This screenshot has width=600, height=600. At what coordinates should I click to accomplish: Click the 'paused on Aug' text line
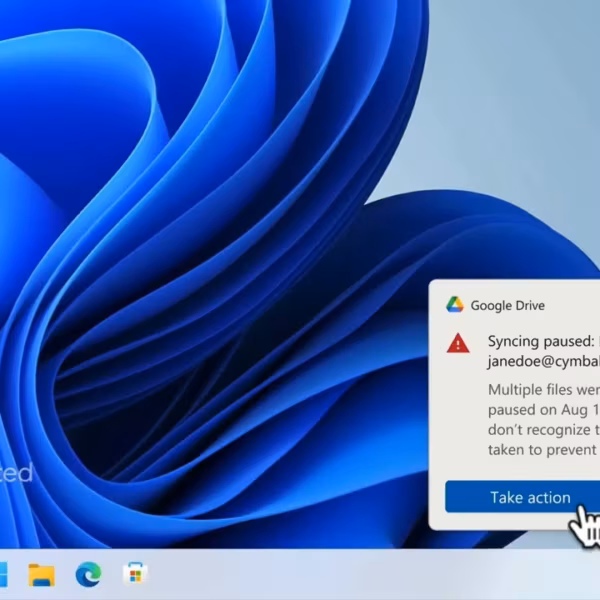coord(544,410)
